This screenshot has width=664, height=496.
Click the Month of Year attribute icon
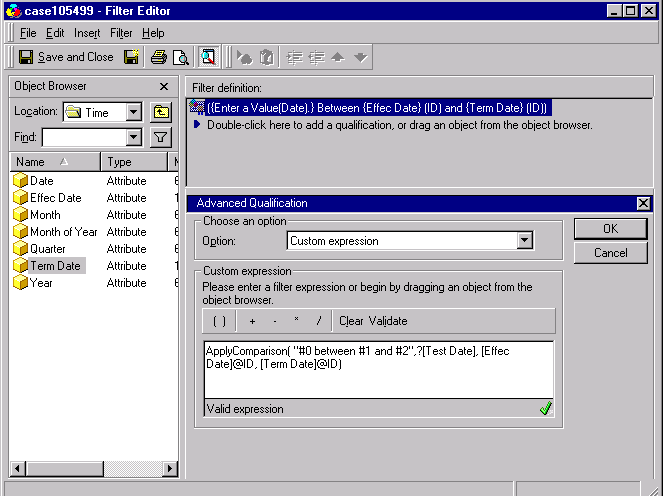[20, 231]
